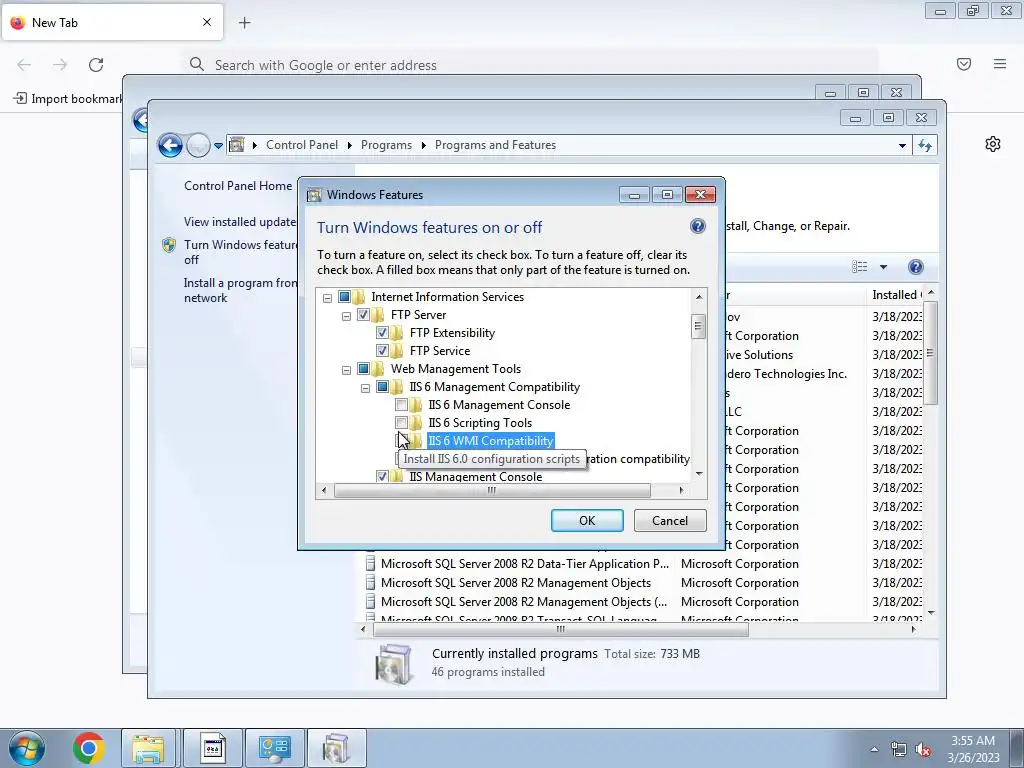The width and height of the screenshot is (1024, 768).
Task: Open View installed updates link
Action: [x=240, y=221]
